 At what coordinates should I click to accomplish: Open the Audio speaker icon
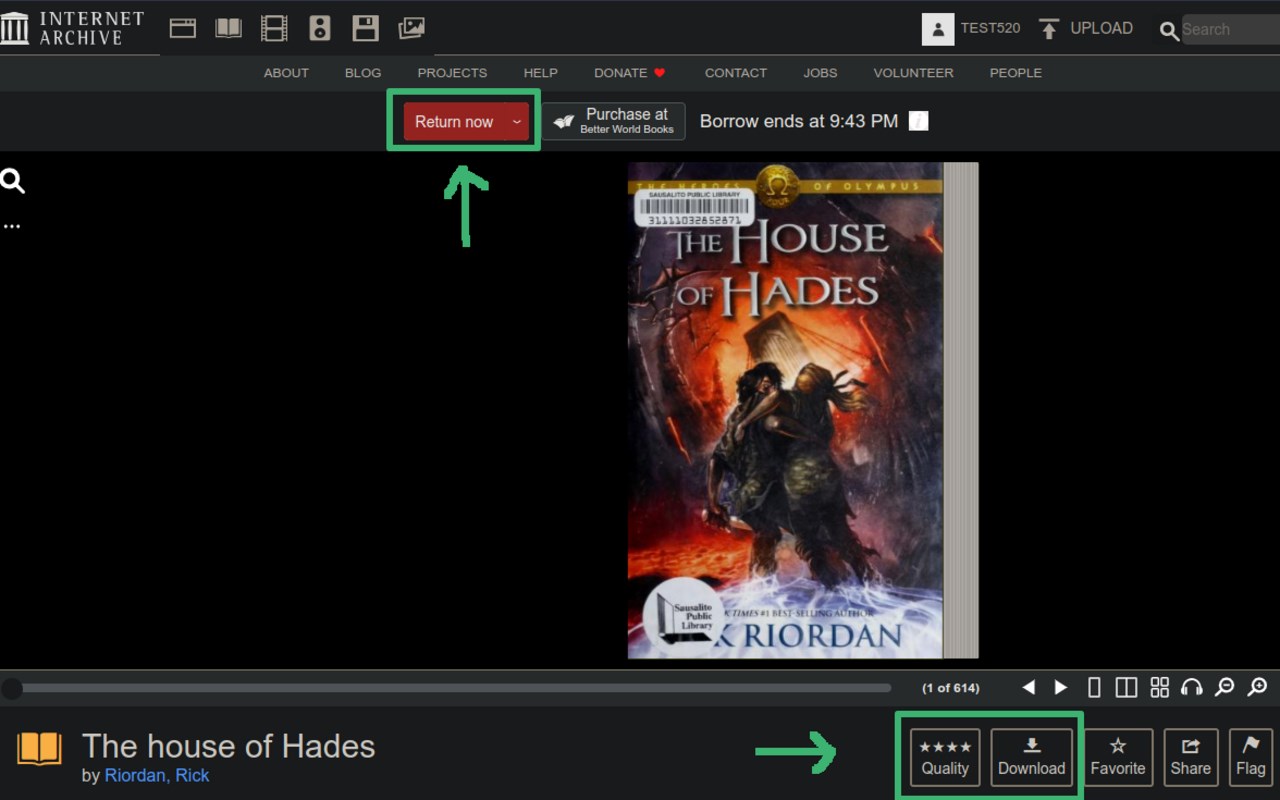click(x=320, y=28)
